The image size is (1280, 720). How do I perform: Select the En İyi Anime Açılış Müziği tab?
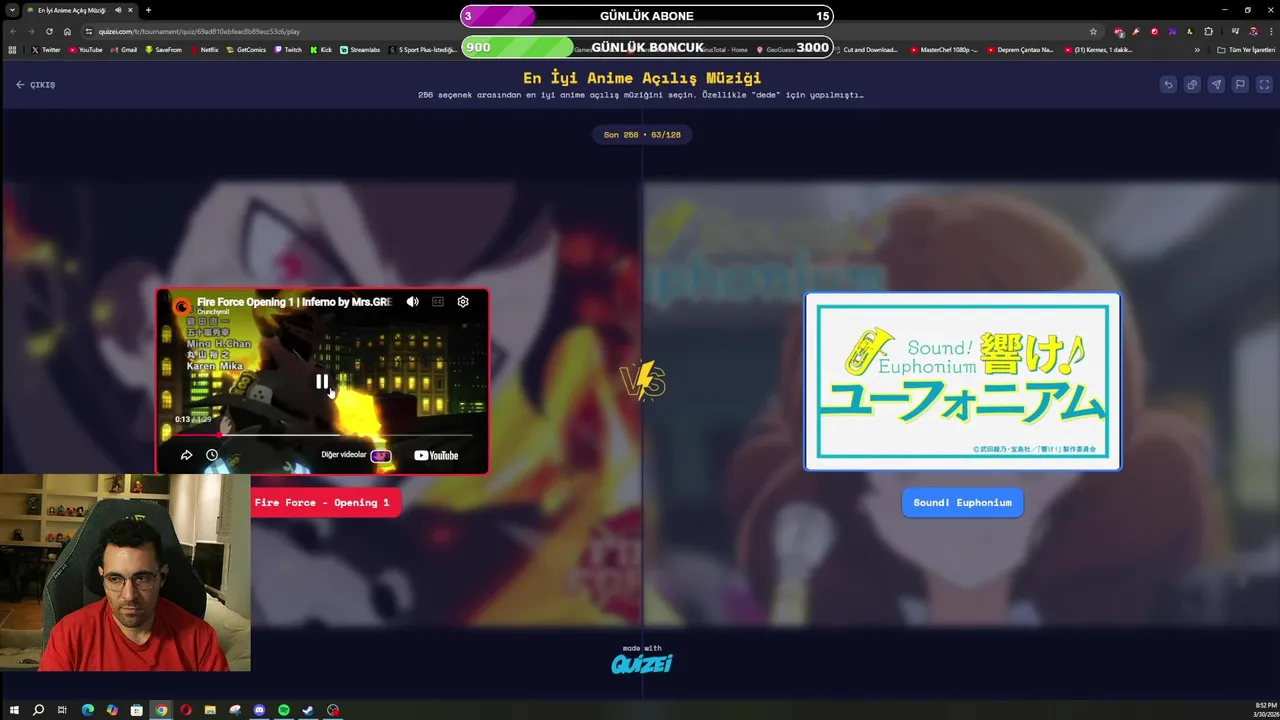(x=80, y=10)
